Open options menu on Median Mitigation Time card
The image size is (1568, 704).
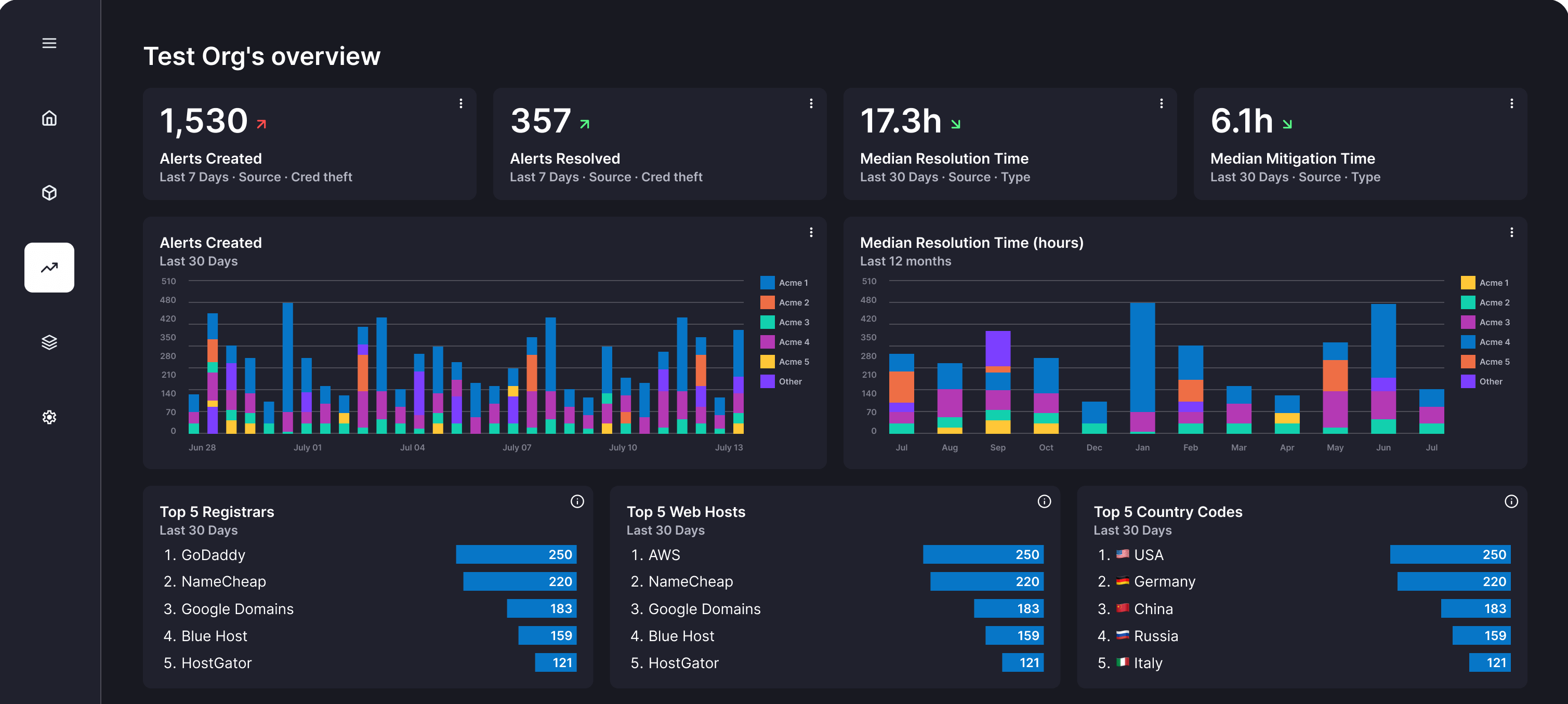pyautogui.click(x=1511, y=103)
